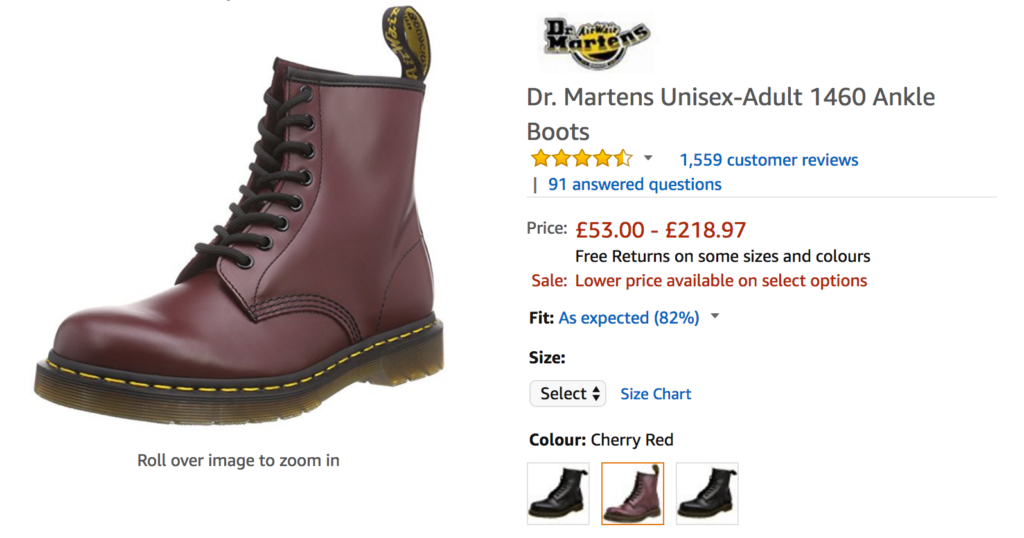1024x538 pixels.
Task: Click the £53.00 - £218.97 price range
Action: [660, 230]
